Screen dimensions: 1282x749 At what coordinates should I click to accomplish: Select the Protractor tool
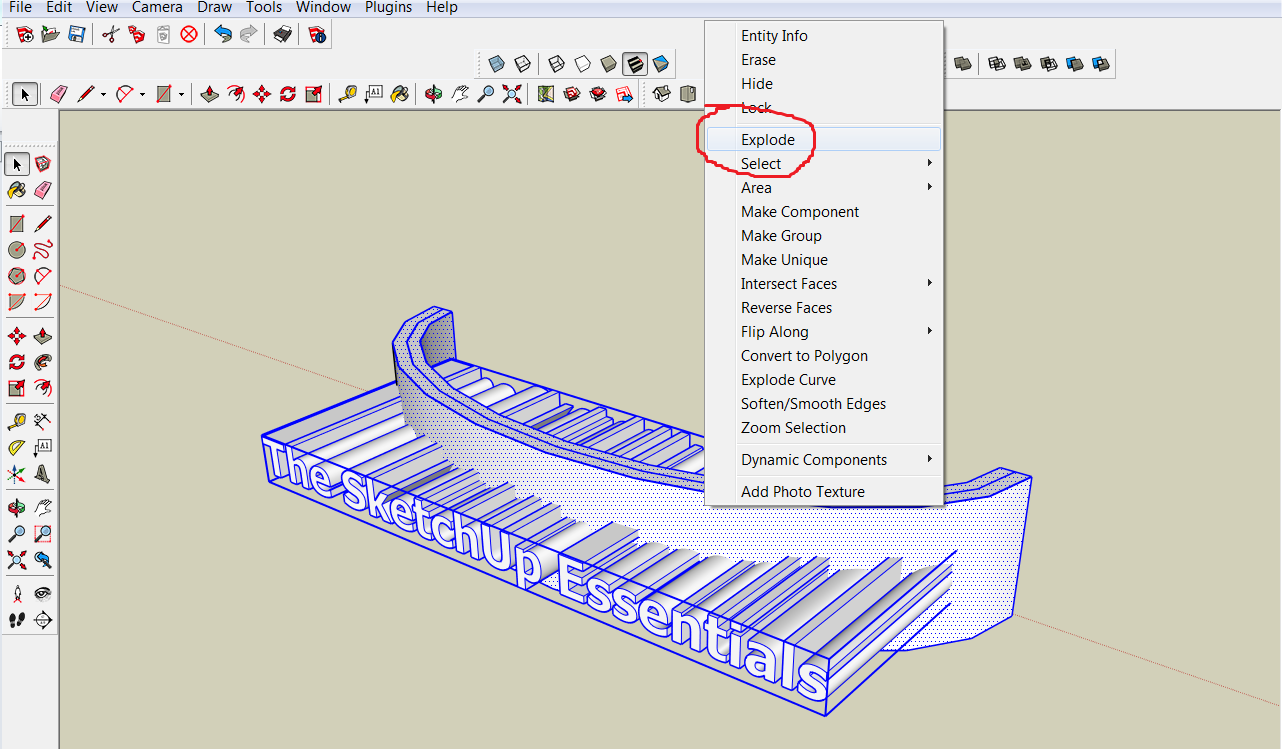pyautogui.click(x=17, y=447)
